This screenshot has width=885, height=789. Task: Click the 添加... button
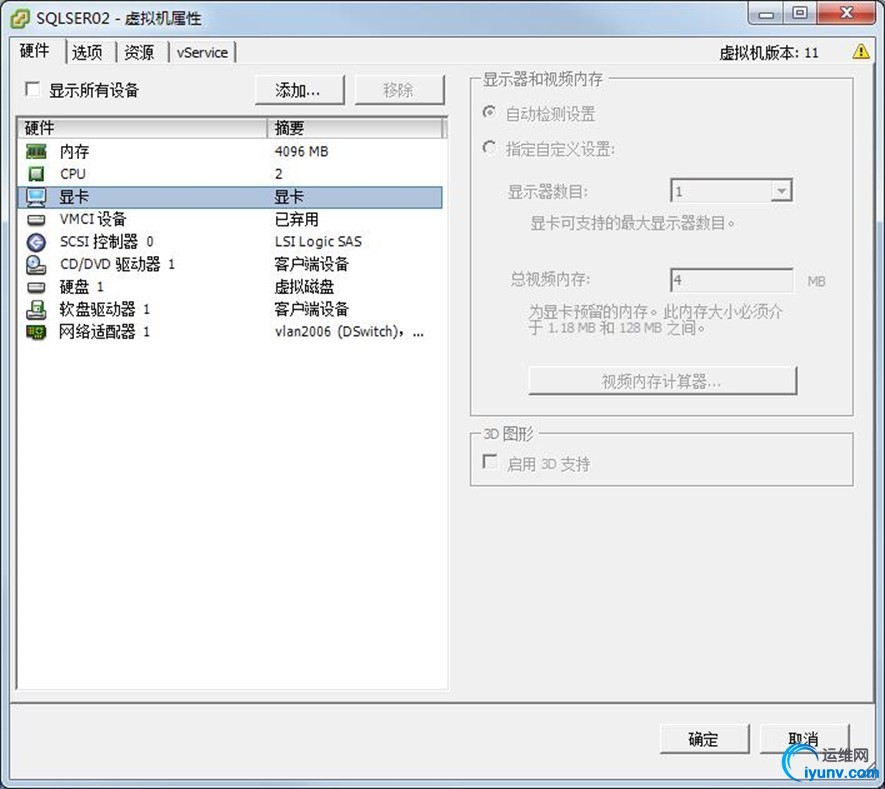[299, 90]
